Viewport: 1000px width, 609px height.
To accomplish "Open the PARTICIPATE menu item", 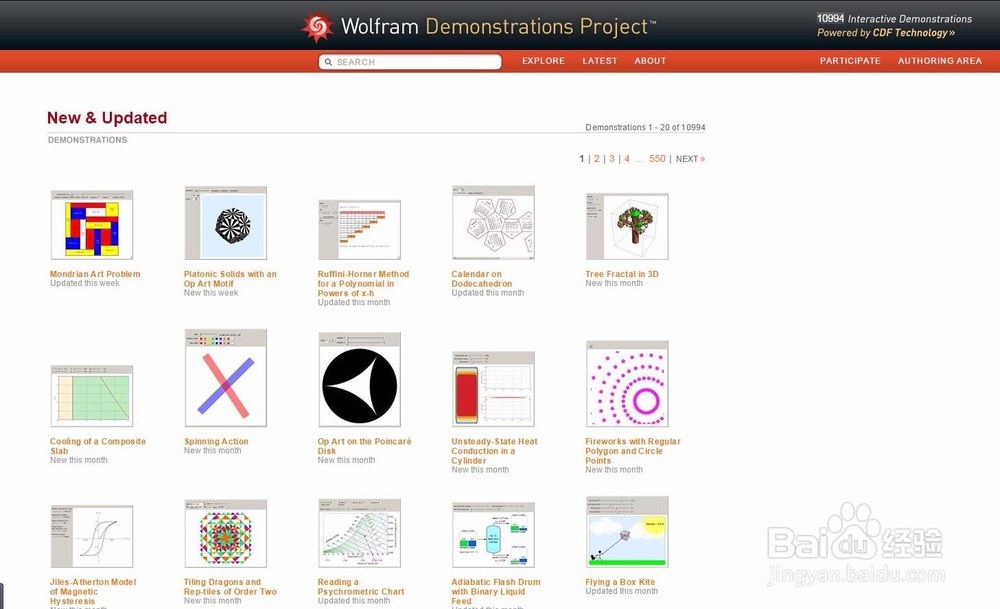I will [x=850, y=61].
